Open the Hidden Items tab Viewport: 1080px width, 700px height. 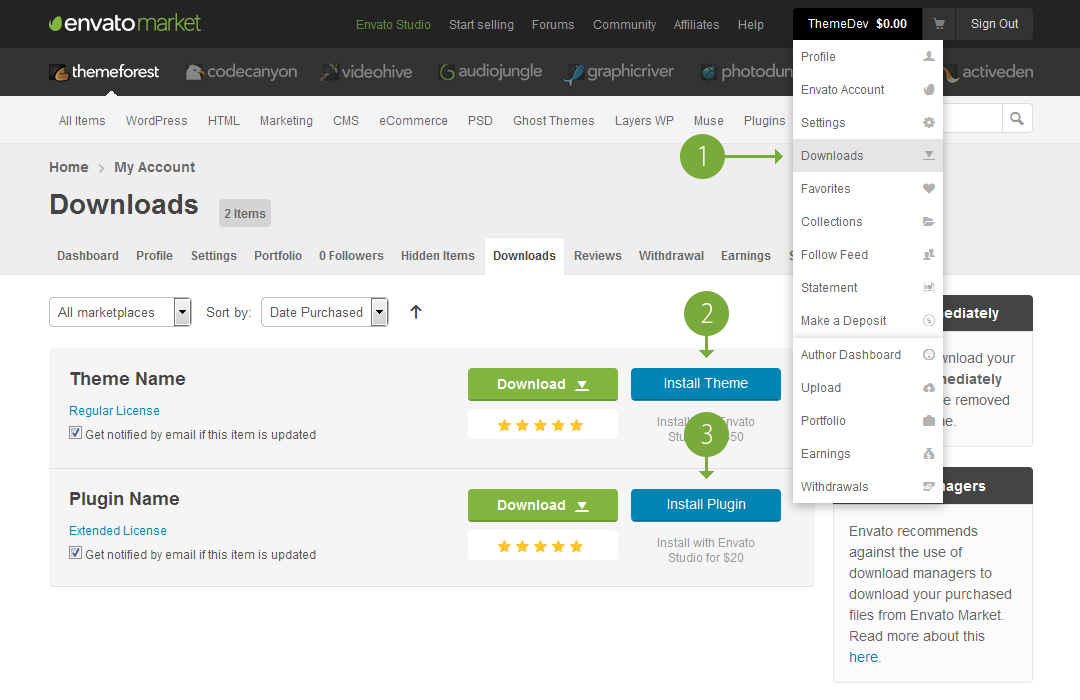(437, 256)
